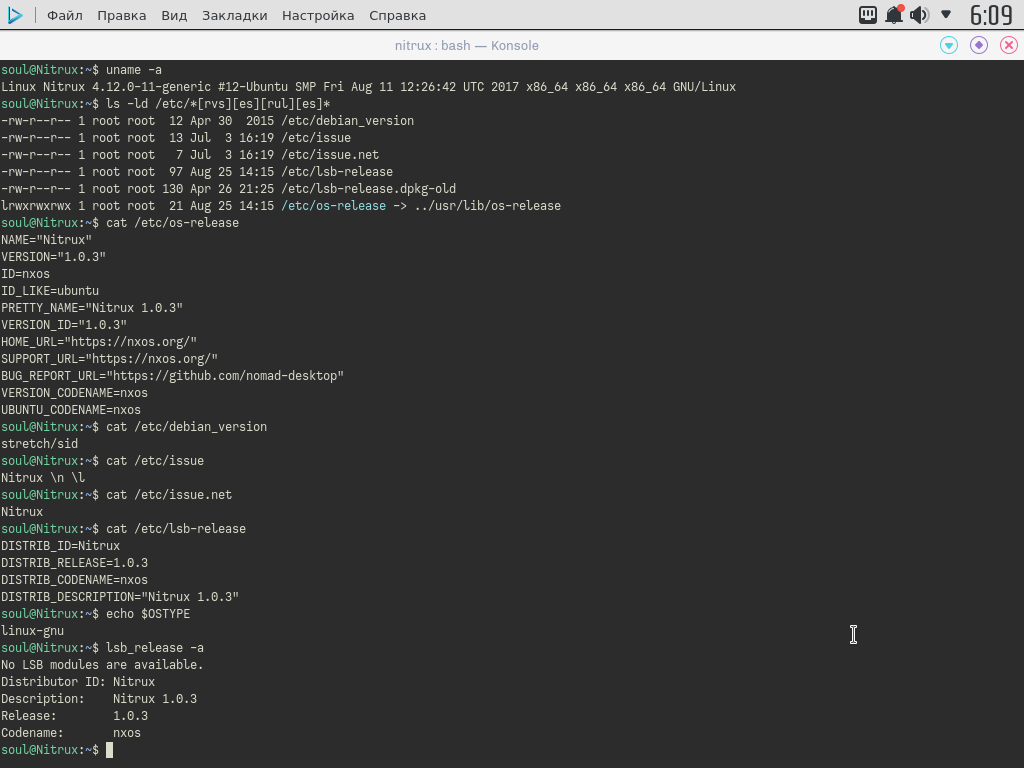The image size is (1024, 768).
Task: Click the blue /etc/os-release symlink
Action: point(333,206)
